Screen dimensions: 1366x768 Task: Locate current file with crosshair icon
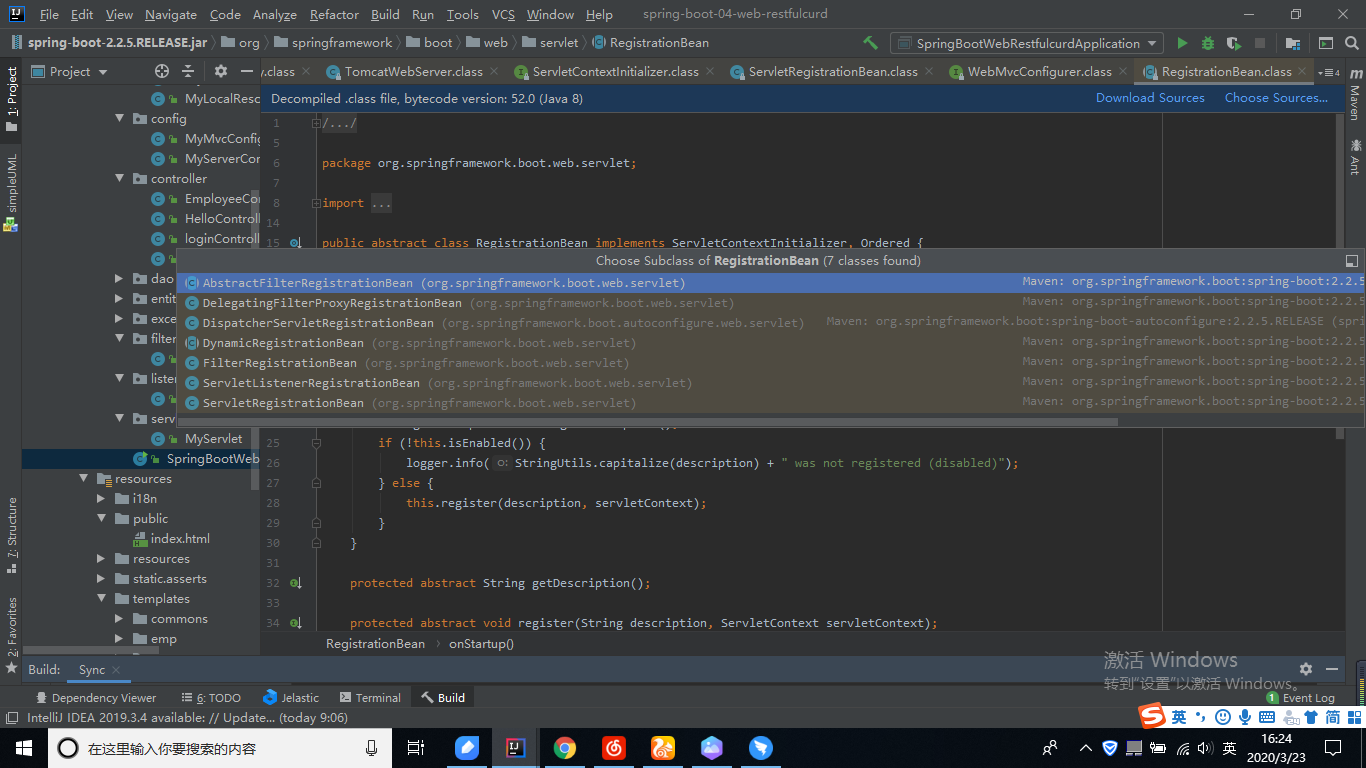click(x=162, y=71)
